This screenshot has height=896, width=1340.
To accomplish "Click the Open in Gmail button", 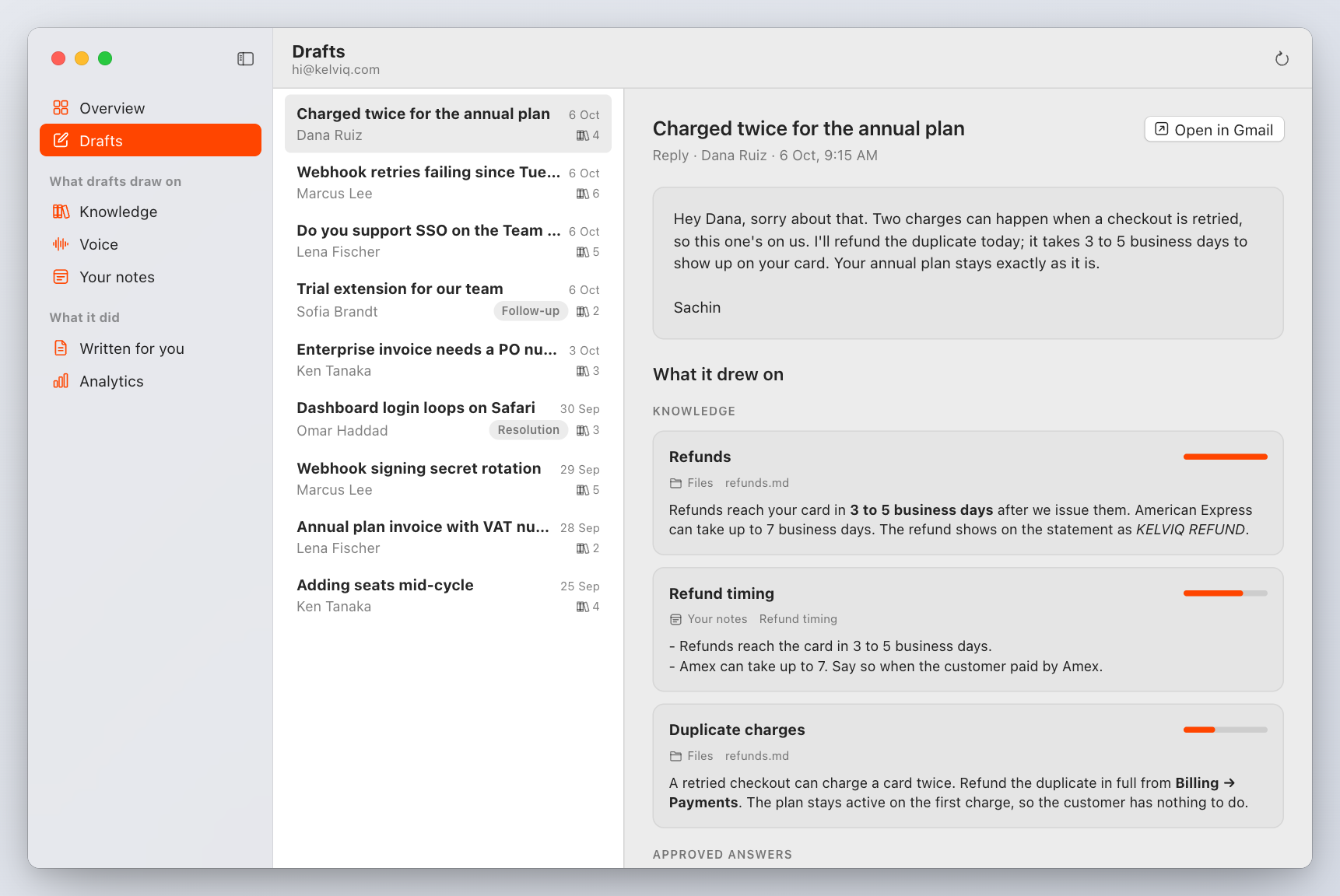I will pyautogui.click(x=1214, y=129).
